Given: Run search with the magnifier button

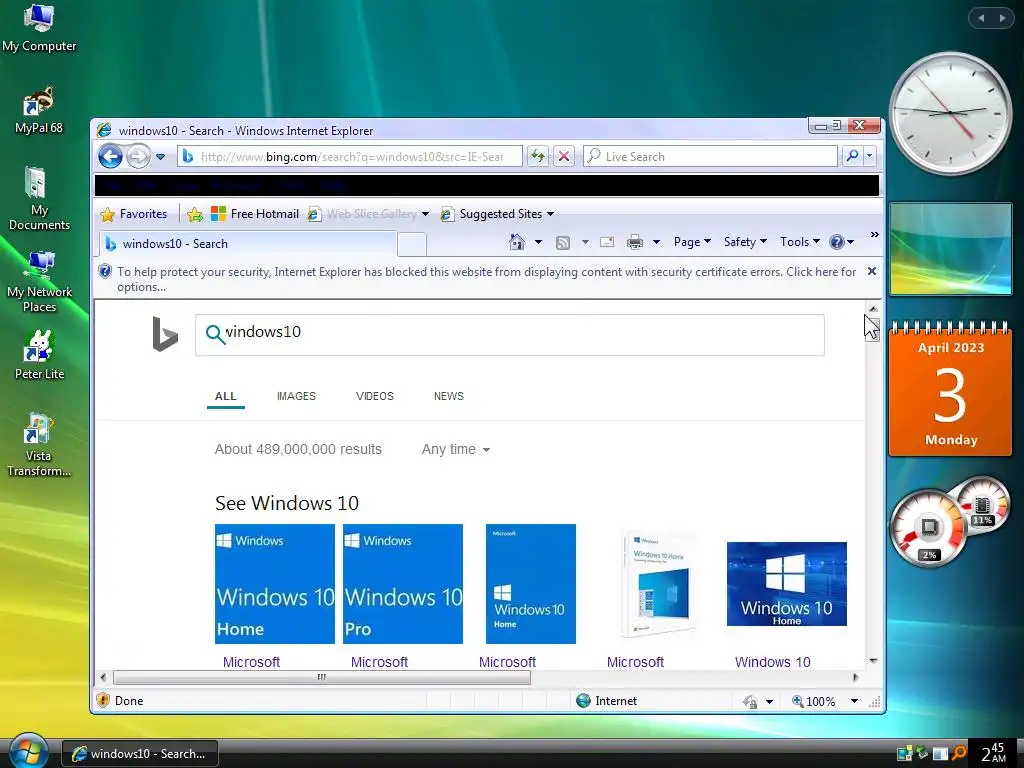Looking at the screenshot, I should point(852,156).
